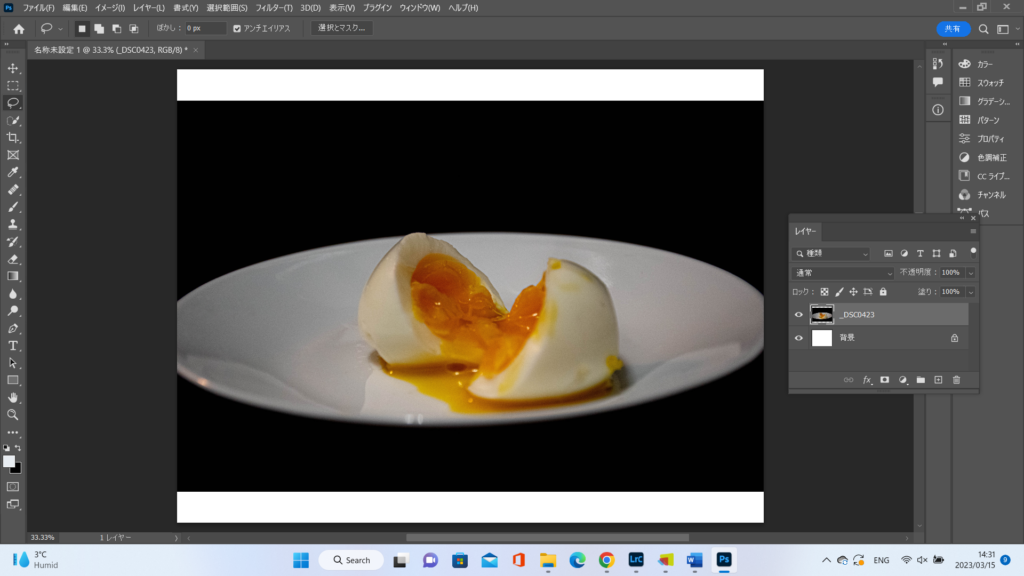Screen dimensions: 1024x576
Task: Click the 選択とマスク... button
Action: tap(341, 29)
